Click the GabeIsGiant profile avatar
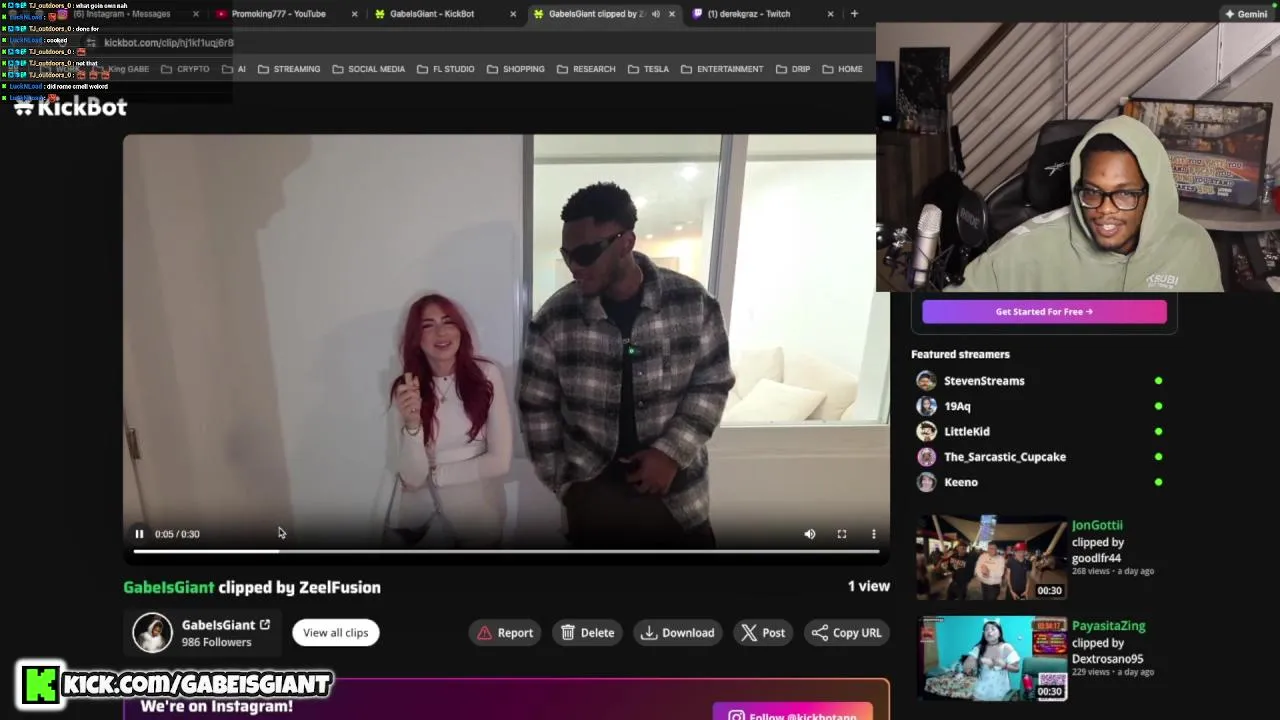This screenshot has height=720, width=1280. (153, 633)
